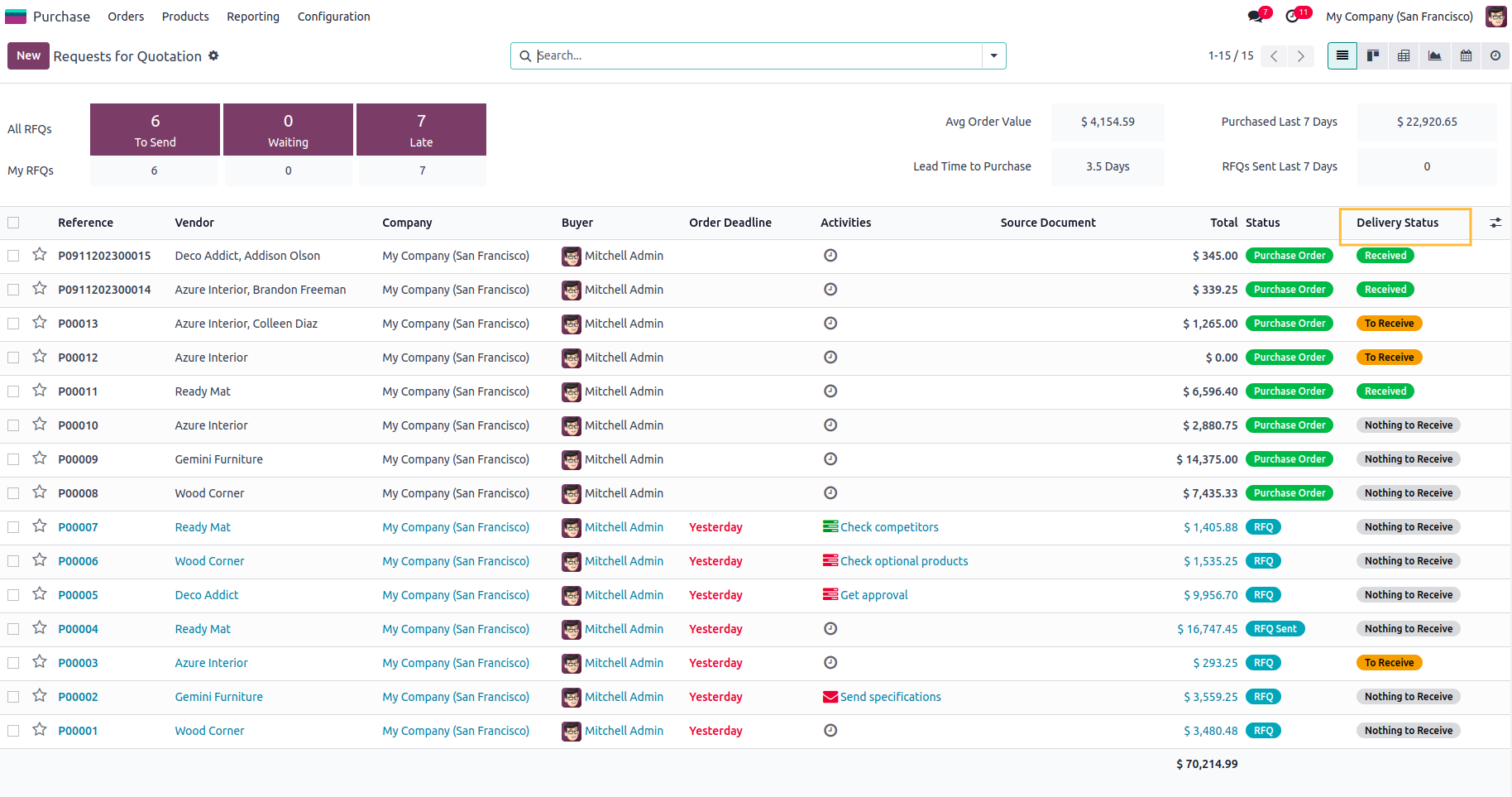Image resolution: width=1512 pixels, height=797 pixels.
Task: Open the optional columns selector
Action: point(1495,223)
